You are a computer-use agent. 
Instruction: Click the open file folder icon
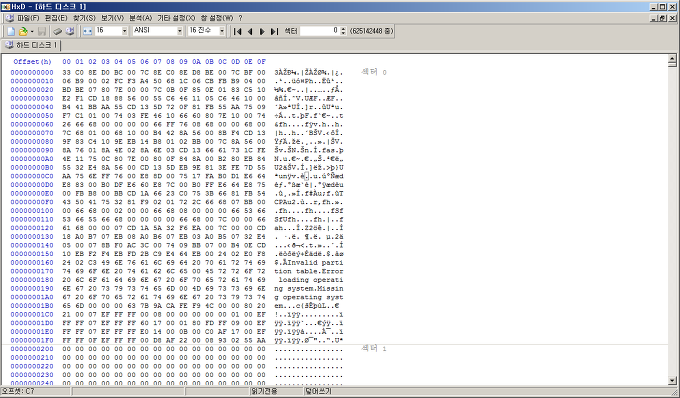[x=23, y=31]
